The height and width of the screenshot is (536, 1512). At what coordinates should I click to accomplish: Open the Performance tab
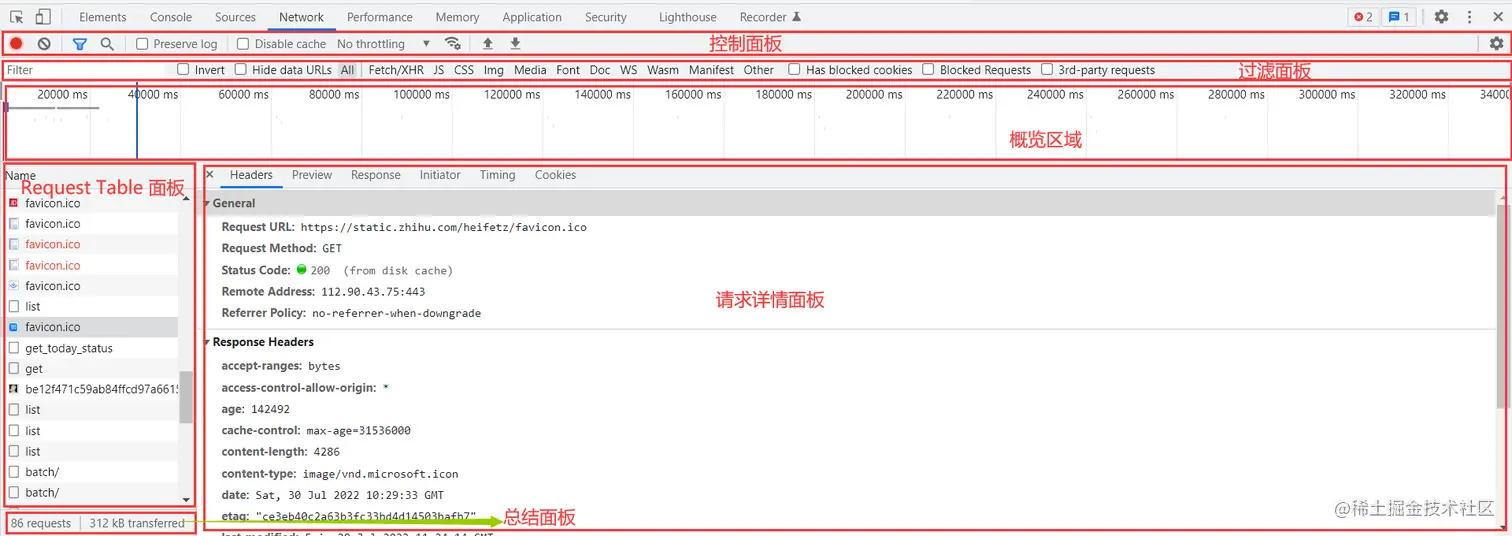point(380,17)
